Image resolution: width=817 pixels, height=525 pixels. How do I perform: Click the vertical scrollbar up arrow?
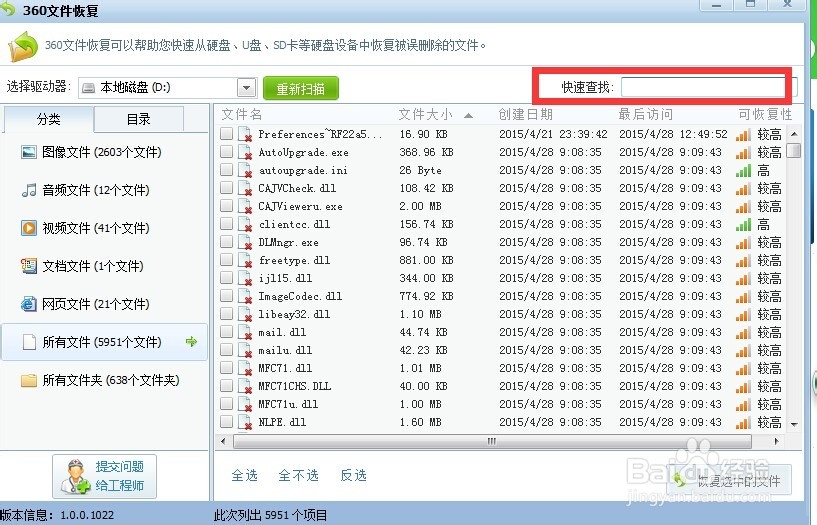[794, 134]
